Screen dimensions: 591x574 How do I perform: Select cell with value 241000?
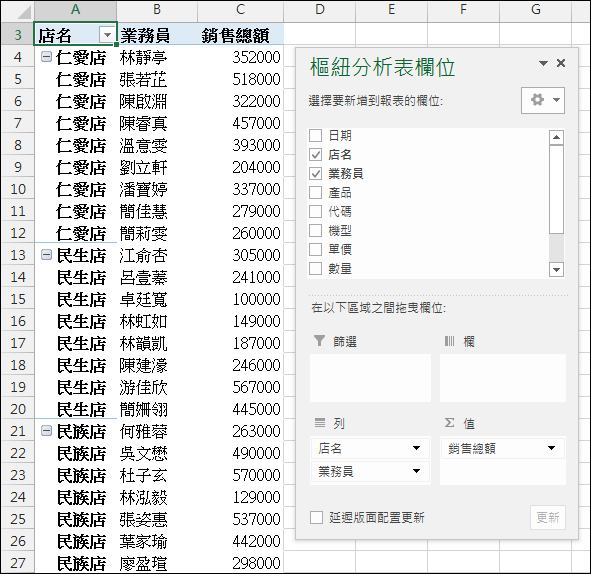click(x=240, y=277)
